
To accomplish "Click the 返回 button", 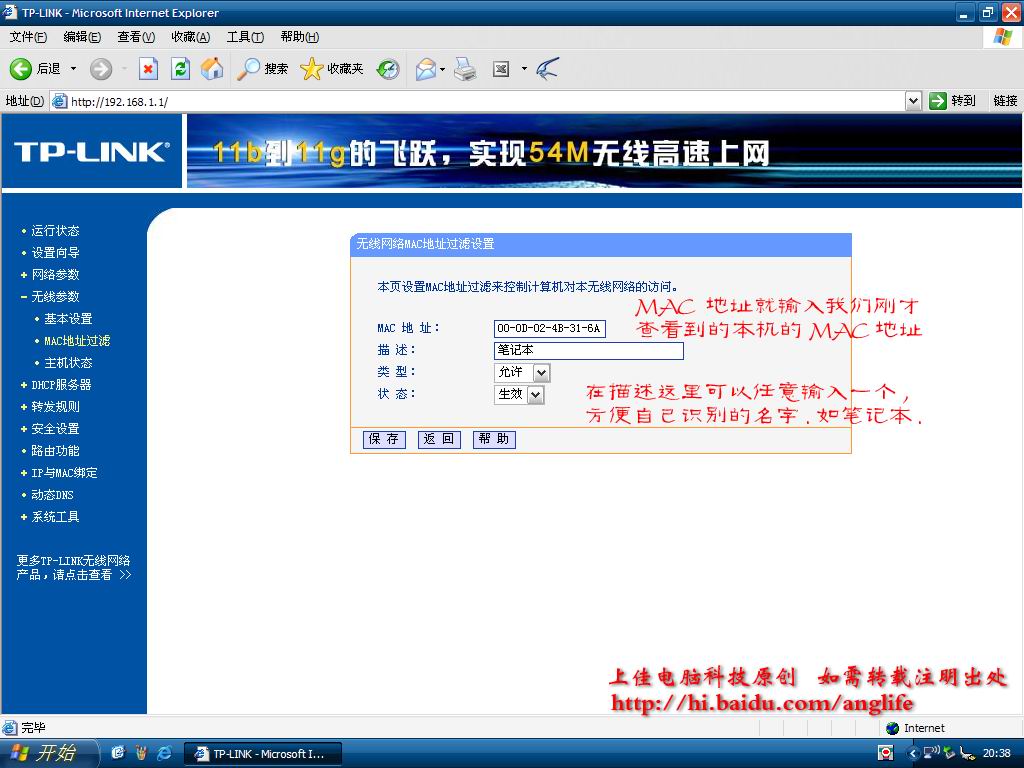I will coord(439,440).
